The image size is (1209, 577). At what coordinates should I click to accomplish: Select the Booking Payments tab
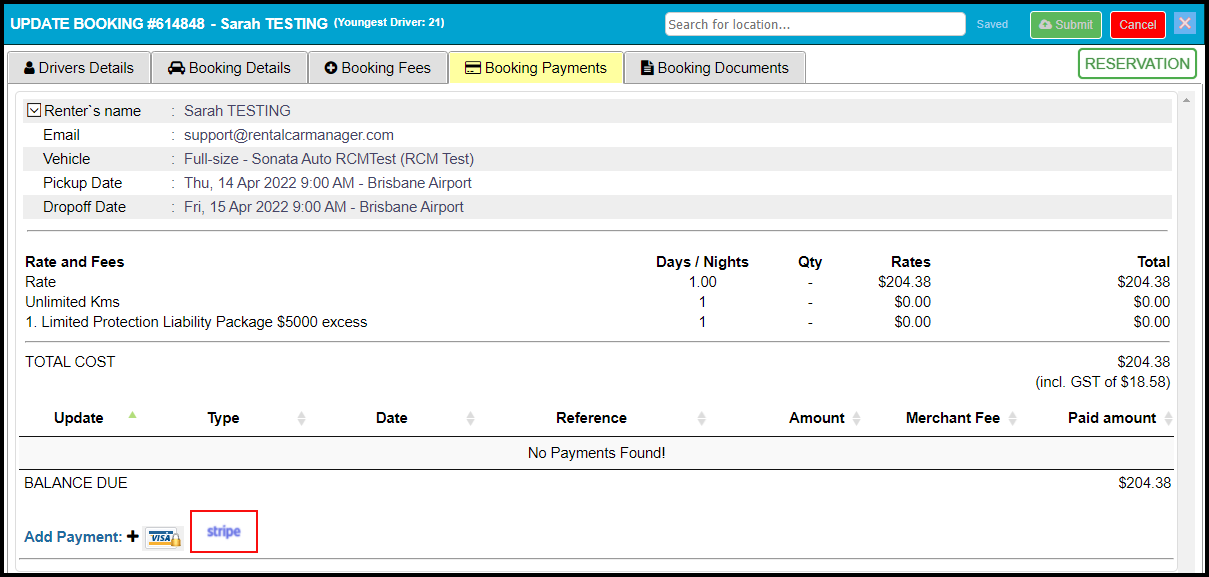pyautogui.click(x=536, y=68)
